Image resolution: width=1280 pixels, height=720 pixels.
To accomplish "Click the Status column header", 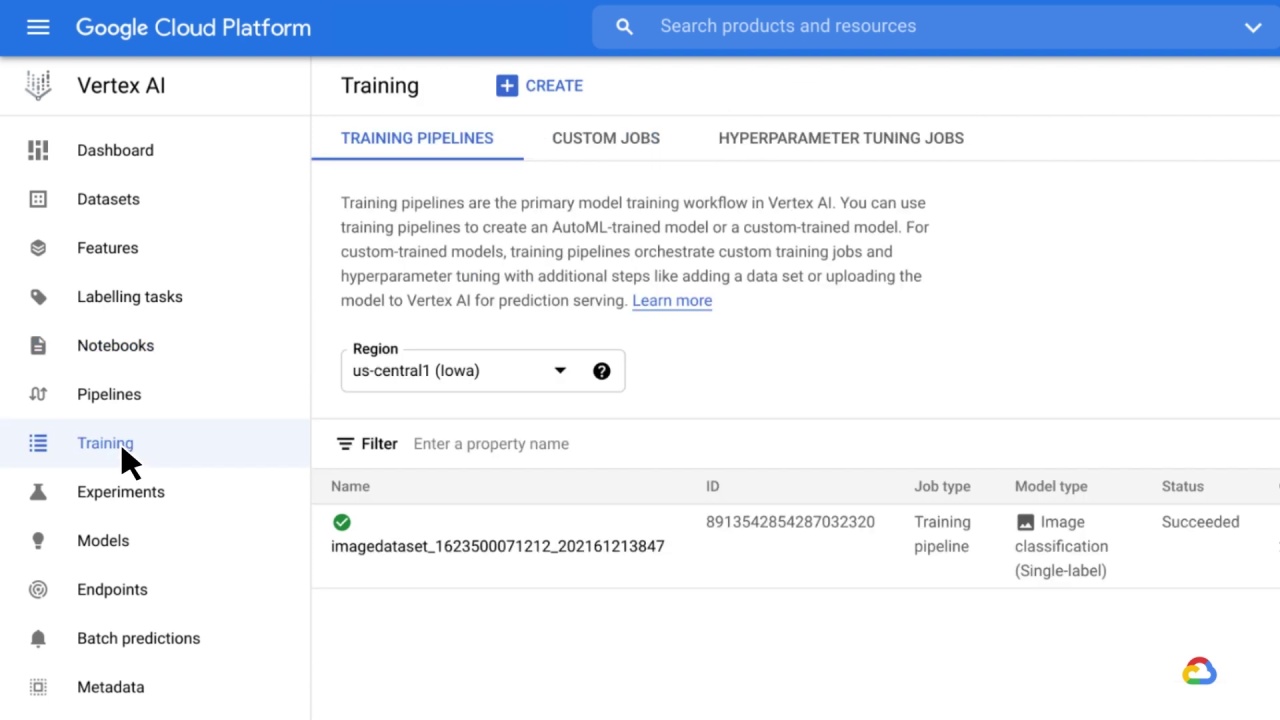I will tap(1182, 486).
